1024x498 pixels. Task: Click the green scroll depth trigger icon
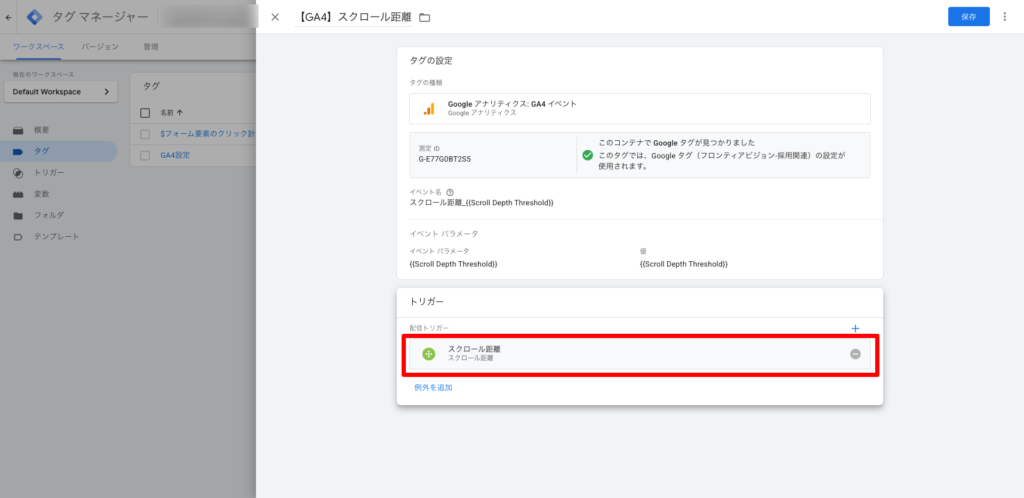429,354
